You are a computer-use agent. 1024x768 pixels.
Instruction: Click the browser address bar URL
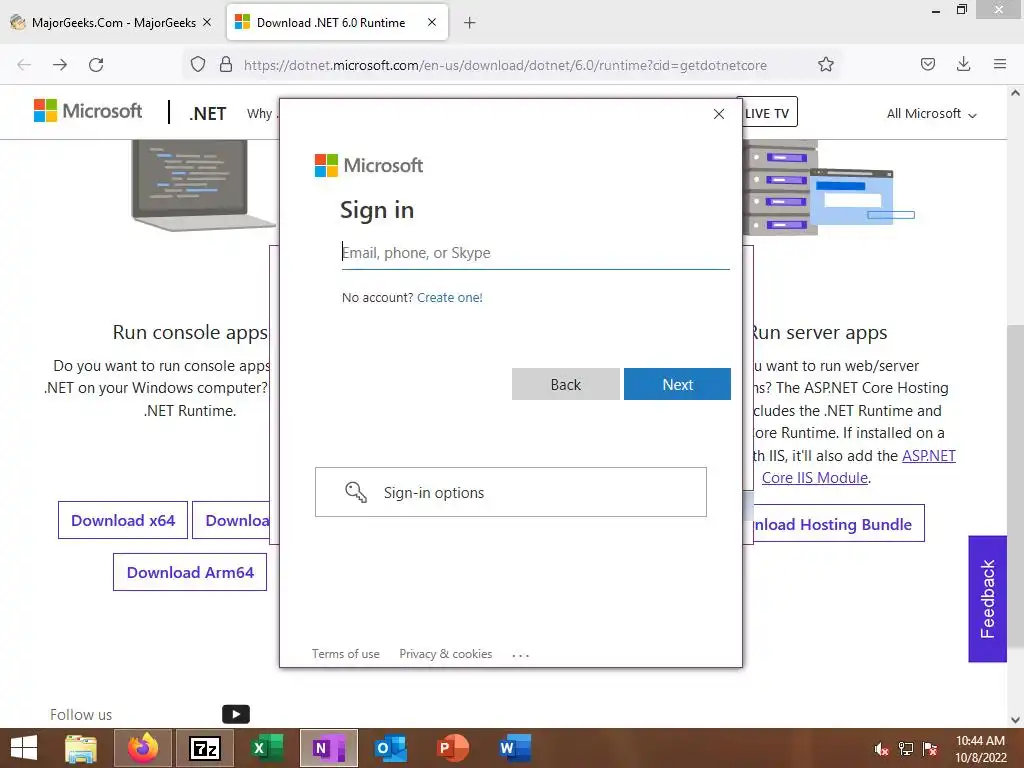pos(505,65)
